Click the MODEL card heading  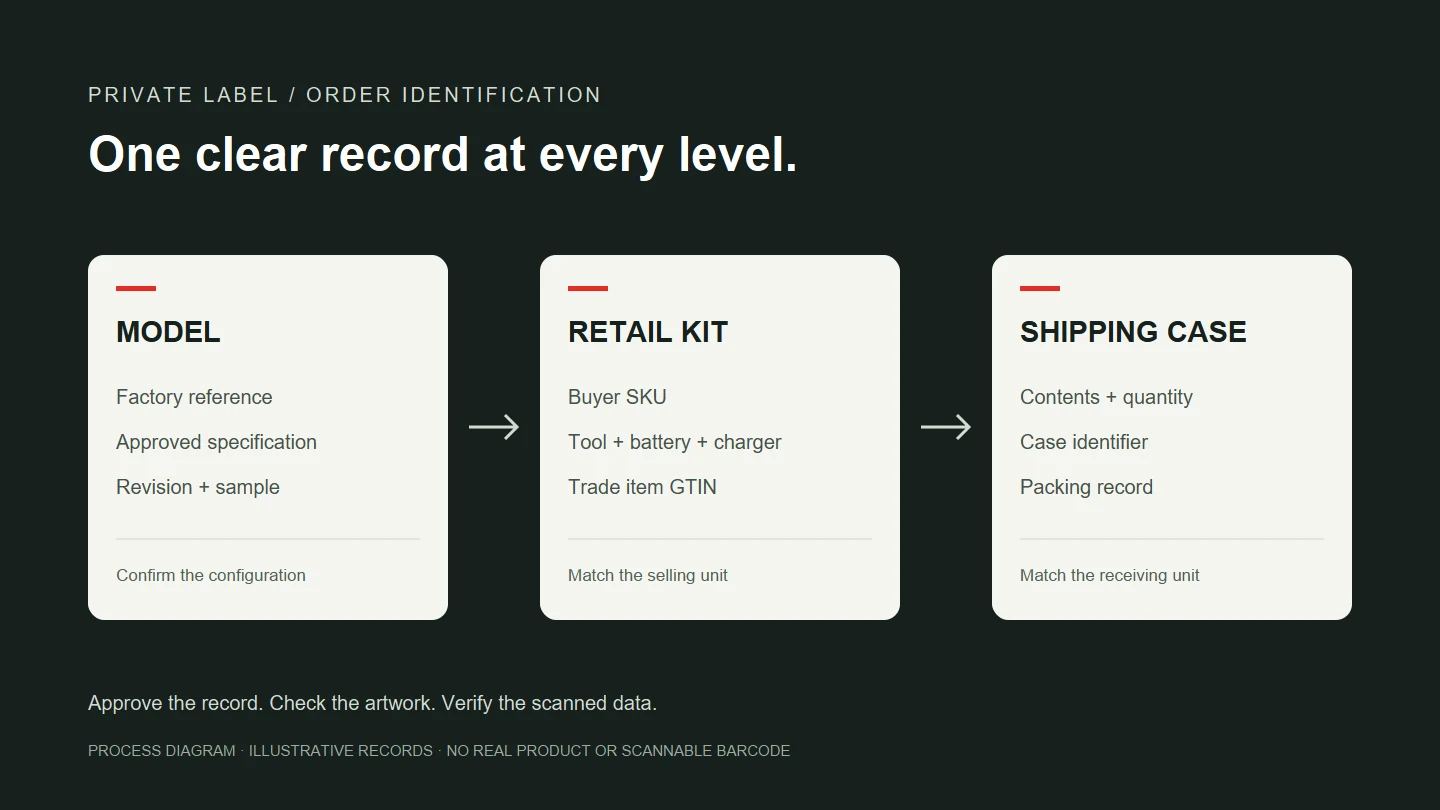168,332
